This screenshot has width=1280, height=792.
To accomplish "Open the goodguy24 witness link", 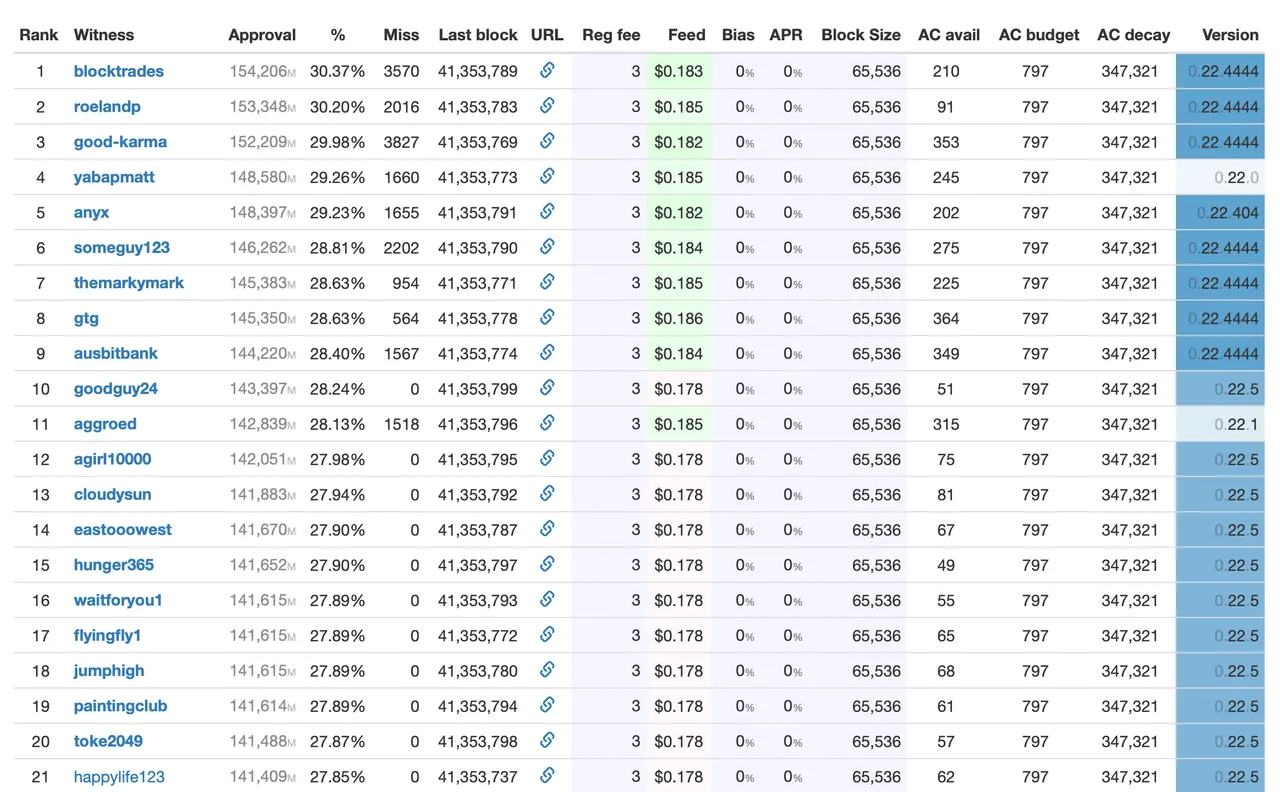I will (116, 389).
